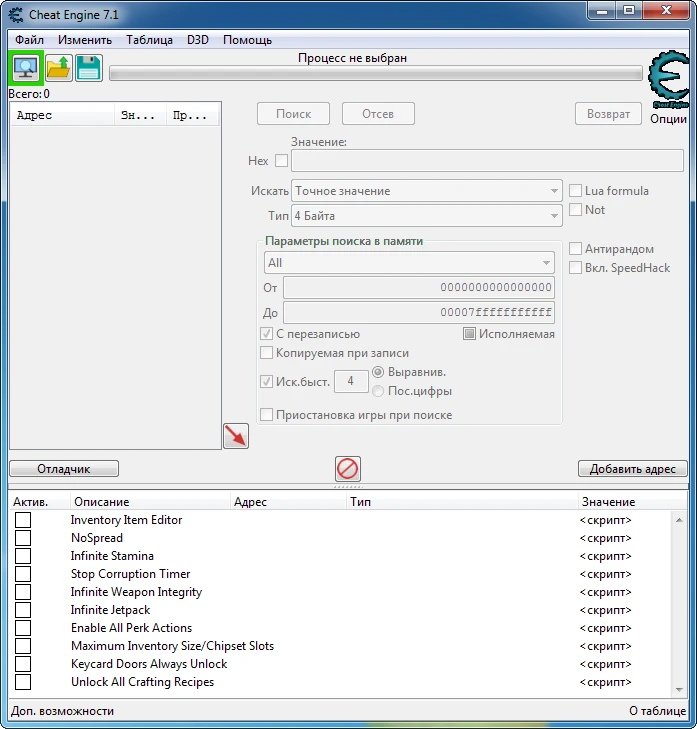Click the Отсев button
The width and height of the screenshot is (697, 729).
[378, 114]
